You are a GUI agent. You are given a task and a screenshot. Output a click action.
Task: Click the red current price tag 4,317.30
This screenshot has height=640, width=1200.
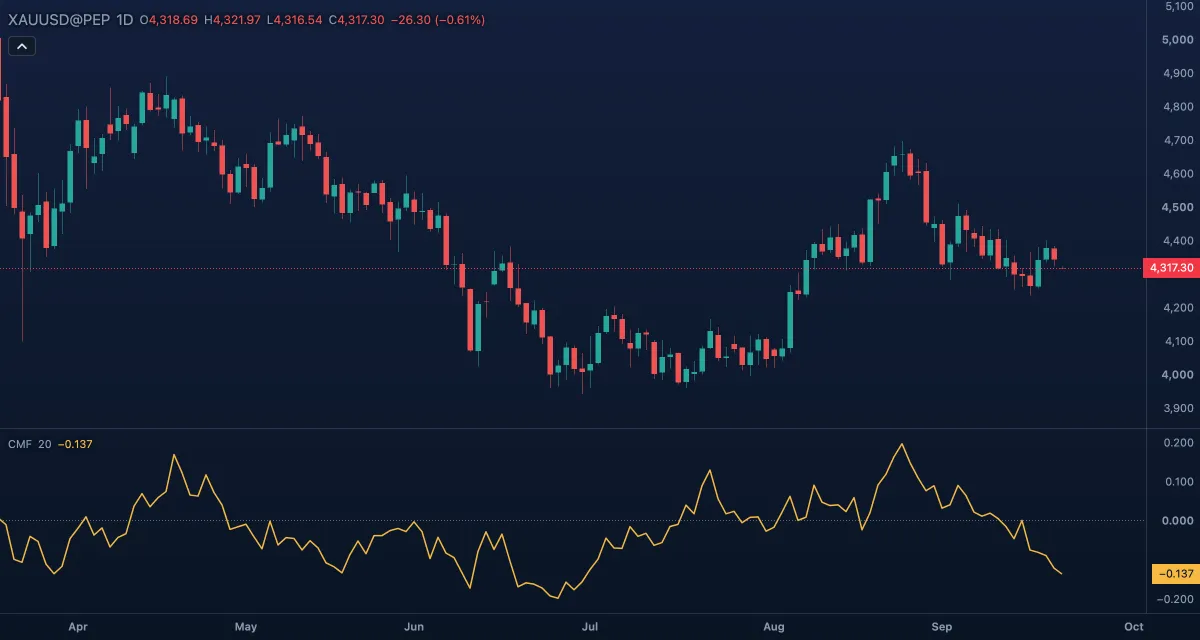point(1171,268)
